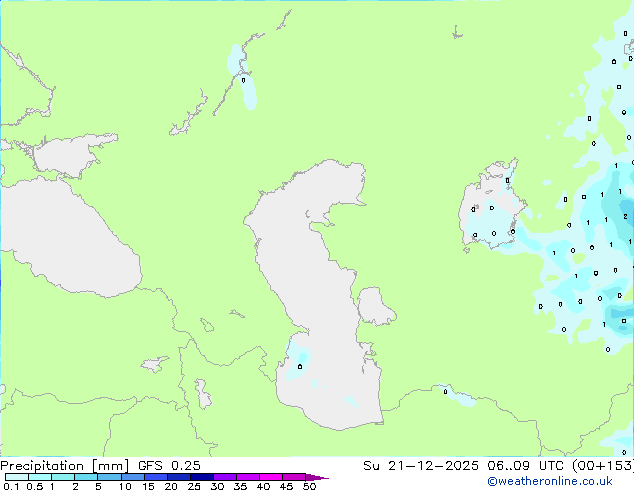Click the 35–40 mm legend color swatch
Viewport: 634px width, 490px height.
[x=248, y=477]
